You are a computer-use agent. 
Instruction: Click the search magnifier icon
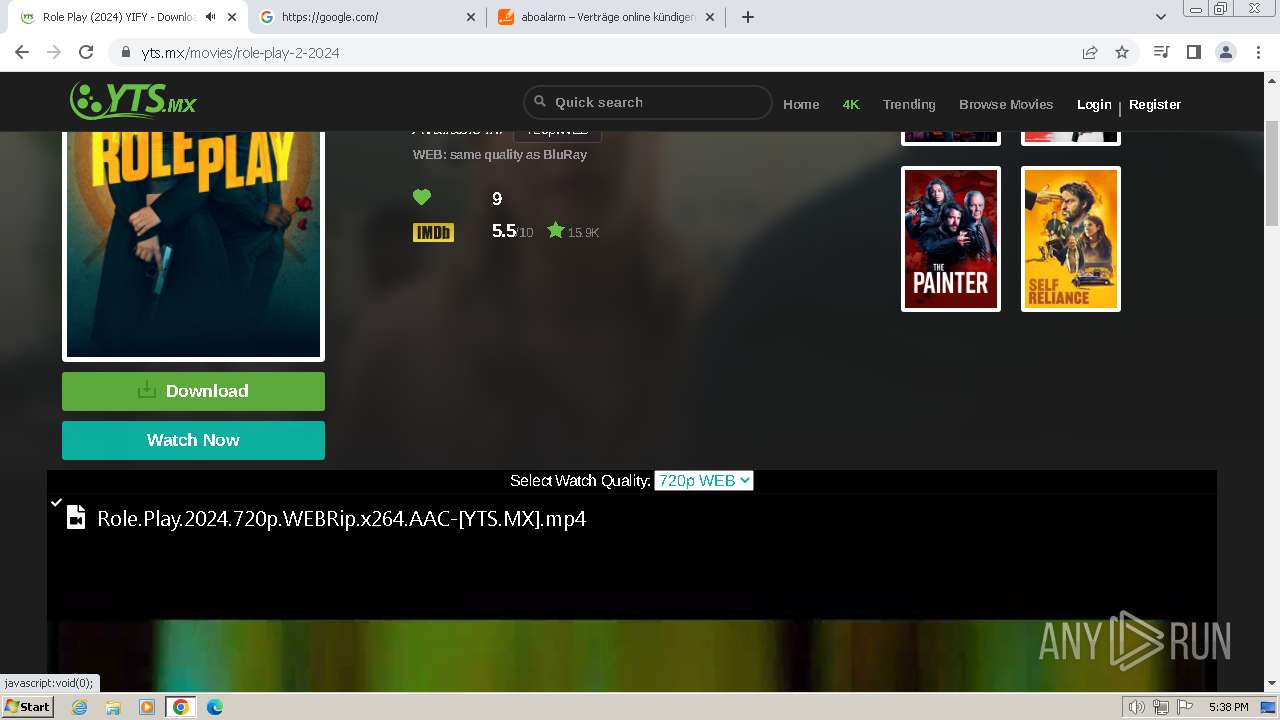[540, 102]
